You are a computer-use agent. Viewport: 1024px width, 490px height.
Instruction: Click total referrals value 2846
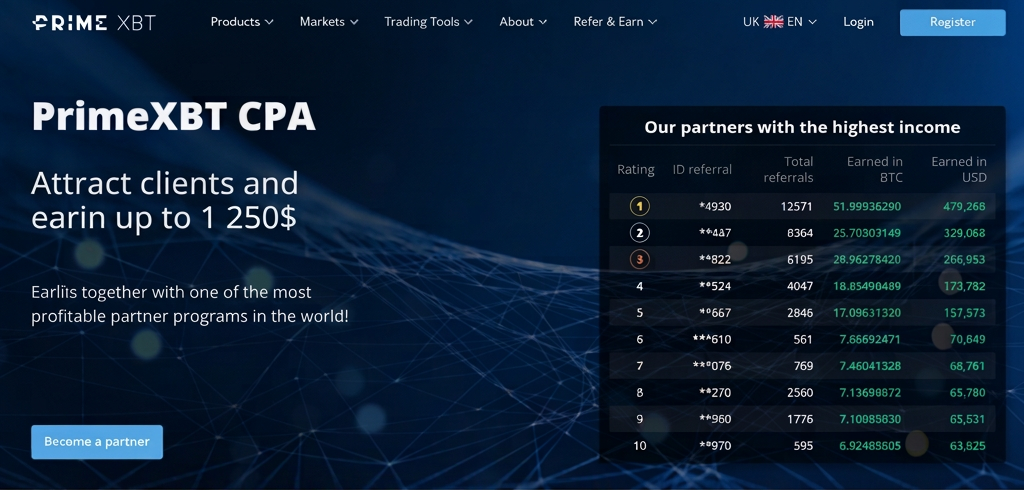tap(800, 313)
